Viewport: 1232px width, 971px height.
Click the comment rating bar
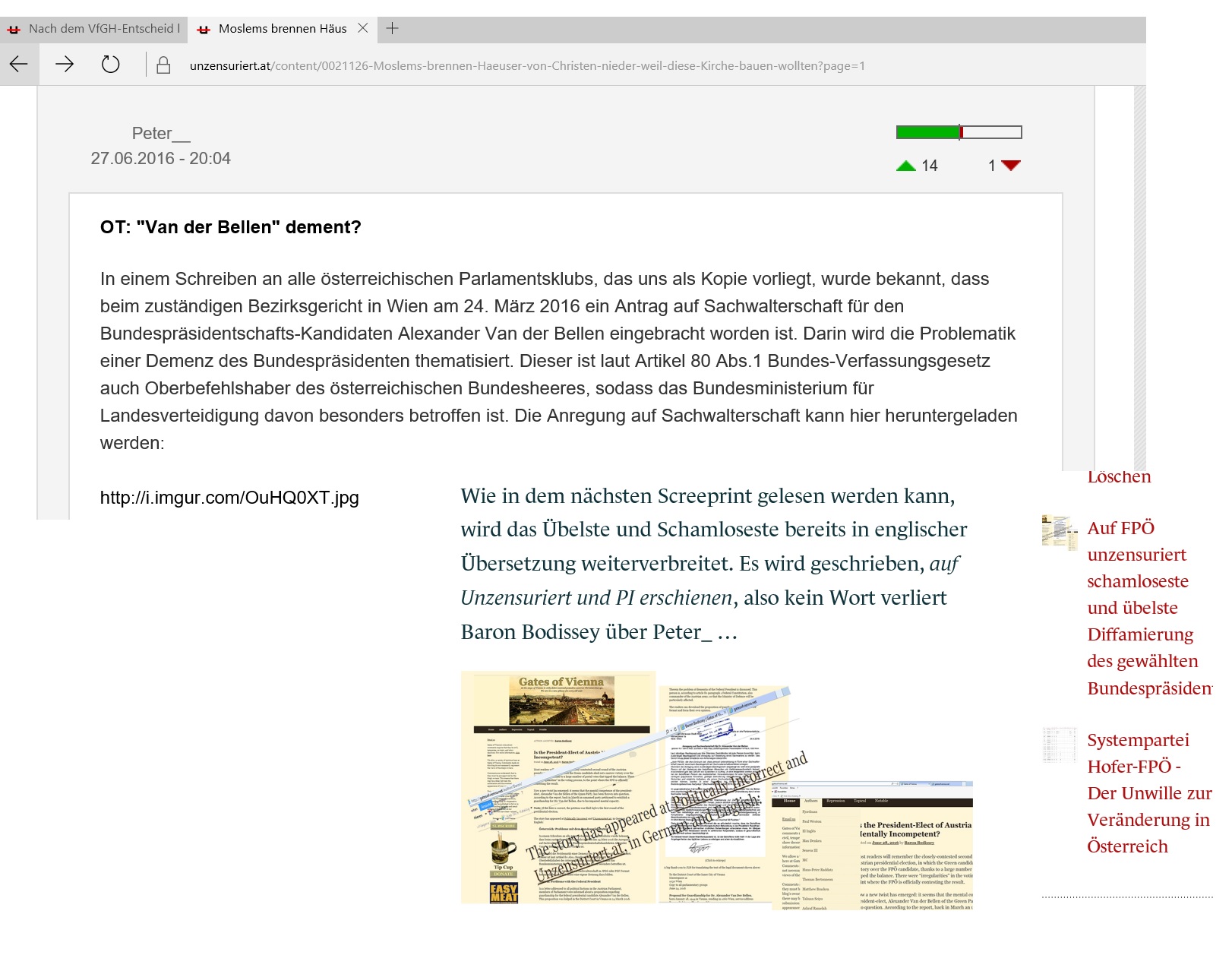point(959,132)
